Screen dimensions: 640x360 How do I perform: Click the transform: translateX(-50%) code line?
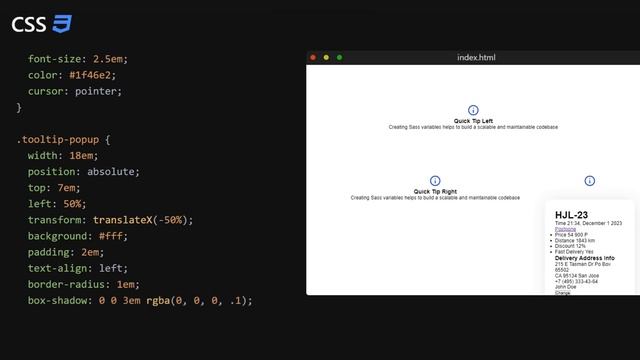[x=110, y=220]
